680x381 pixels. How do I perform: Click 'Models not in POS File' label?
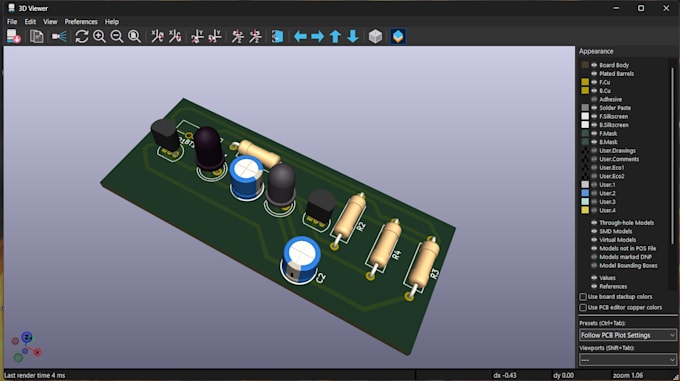pyautogui.click(x=628, y=248)
